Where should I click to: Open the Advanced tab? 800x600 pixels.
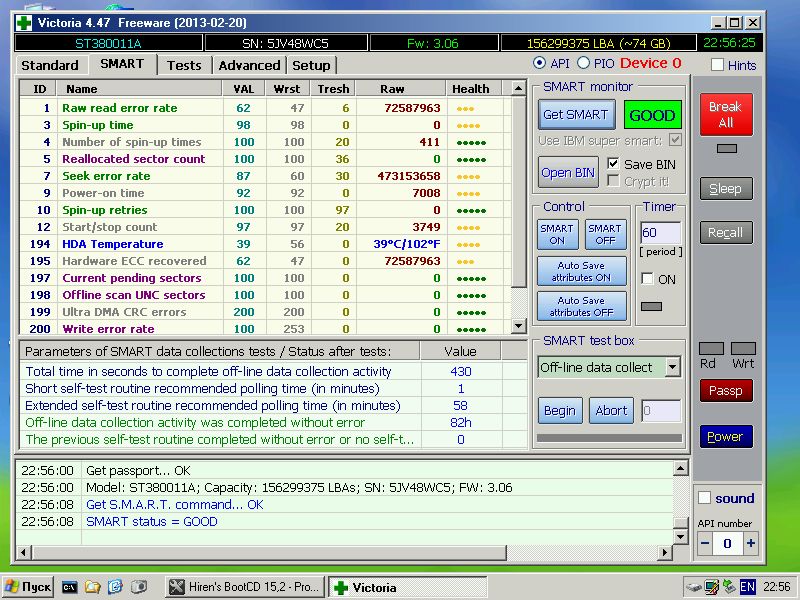pos(249,65)
